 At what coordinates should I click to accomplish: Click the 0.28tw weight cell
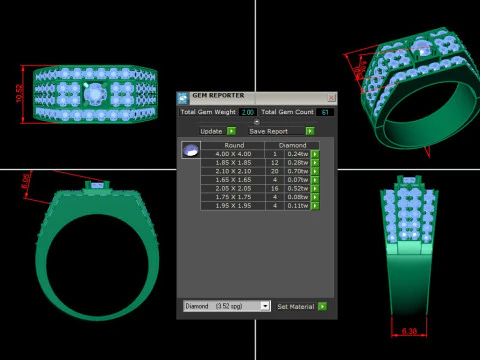pos(297,163)
